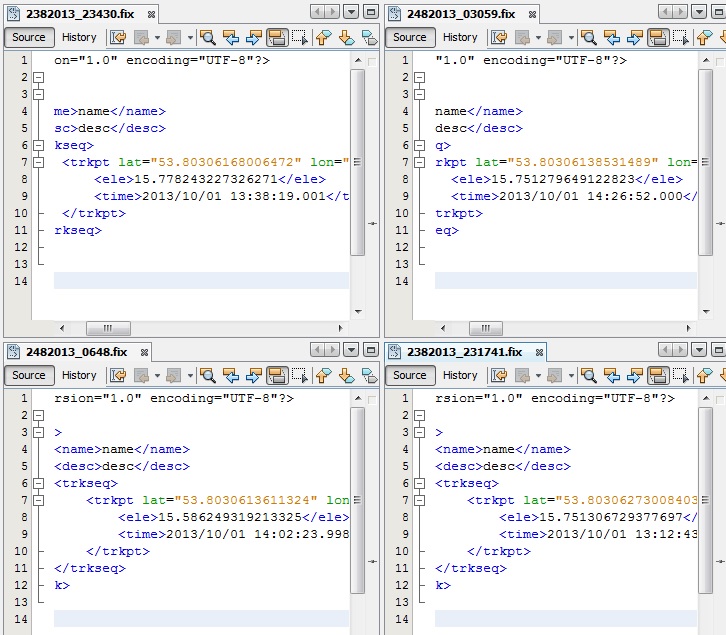The height and width of the screenshot is (635, 726).
Task: Click Source button in 2382013_231741.fix pane
Action: (409, 375)
